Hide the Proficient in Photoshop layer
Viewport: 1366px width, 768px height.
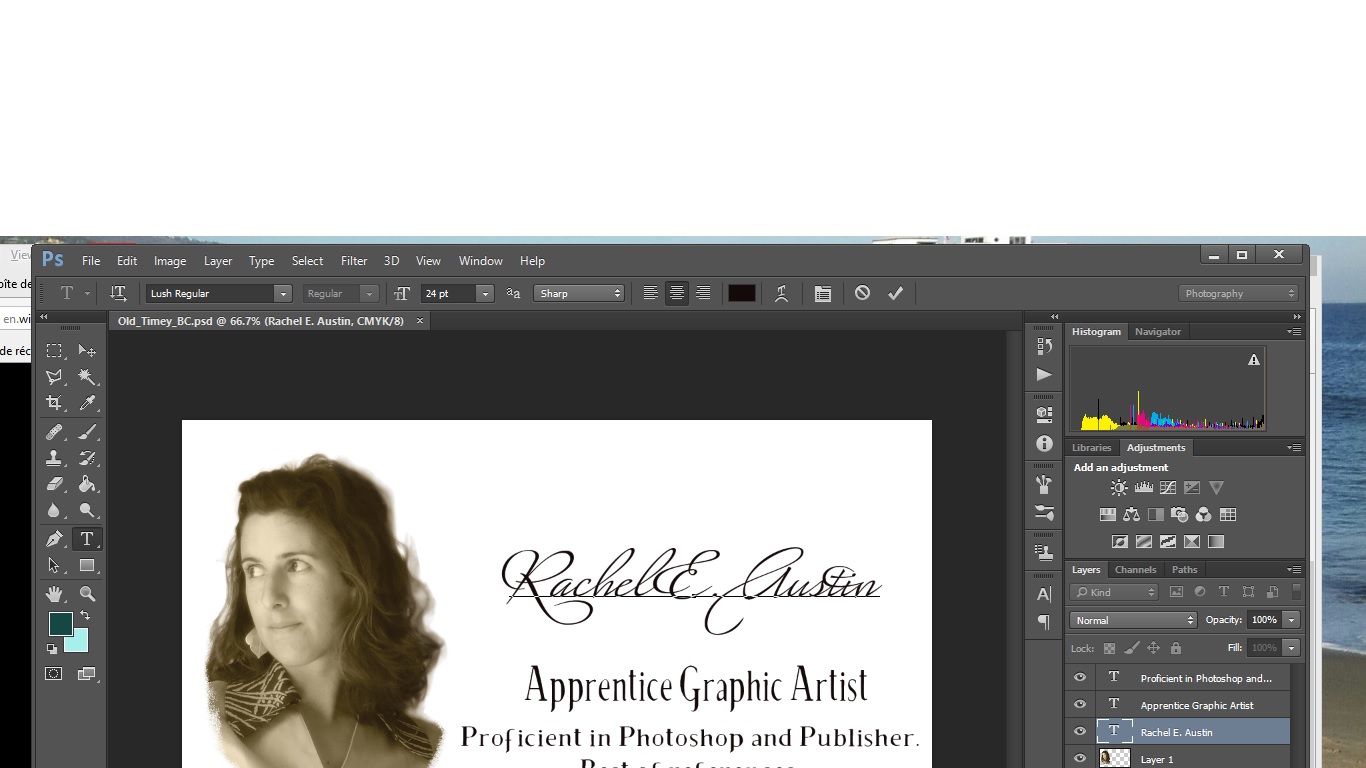coord(1080,678)
